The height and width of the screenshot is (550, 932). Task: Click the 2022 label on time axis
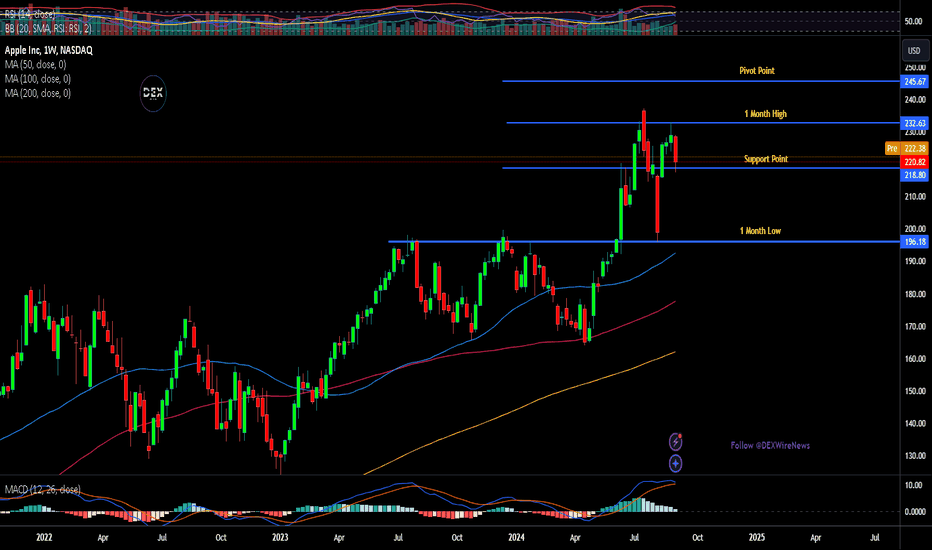point(44,538)
